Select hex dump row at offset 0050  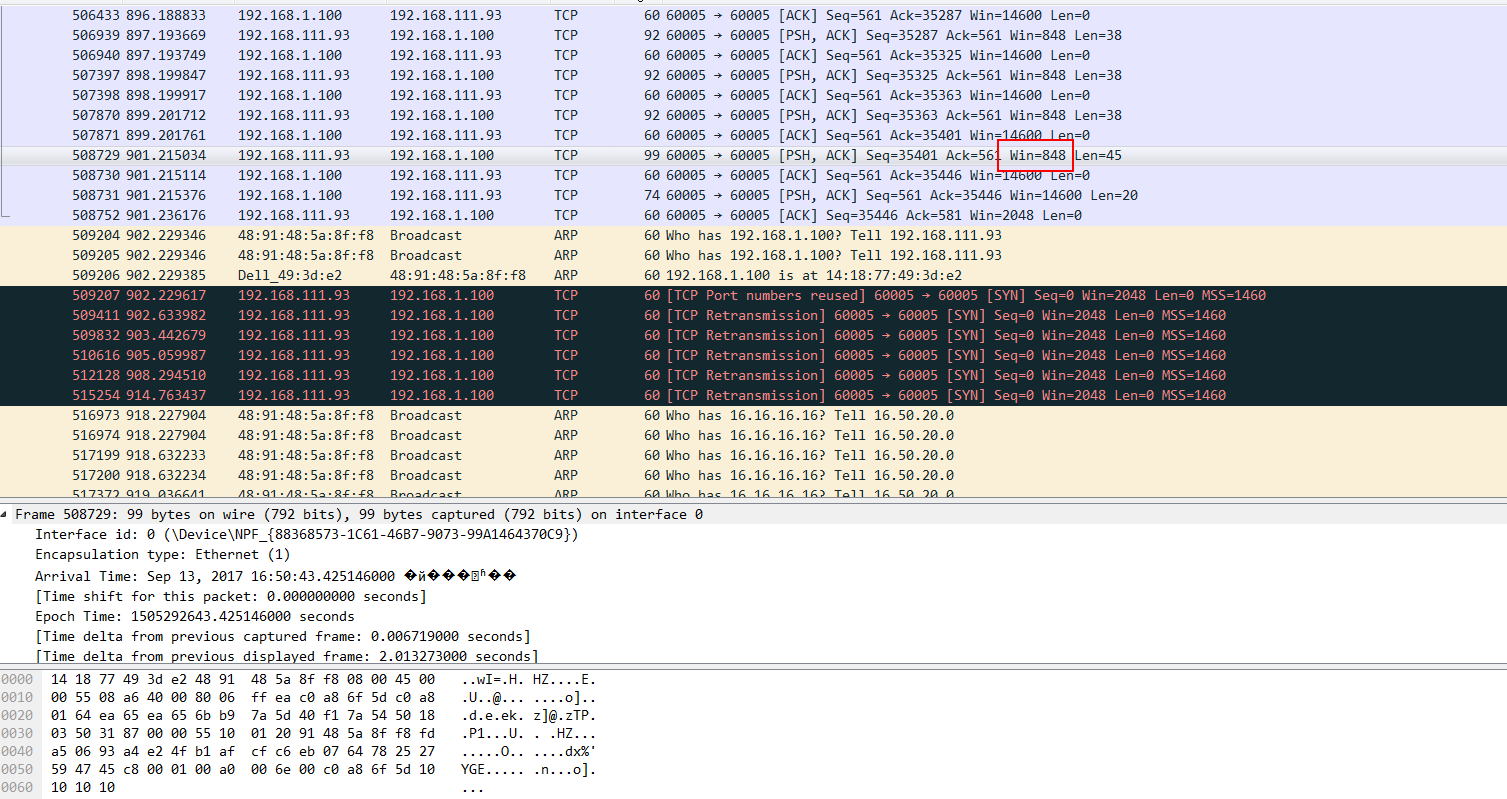pos(300,769)
